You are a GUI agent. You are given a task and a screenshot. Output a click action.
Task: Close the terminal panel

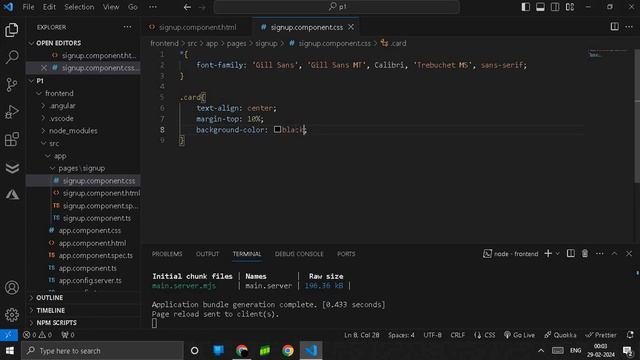tap(629, 253)
